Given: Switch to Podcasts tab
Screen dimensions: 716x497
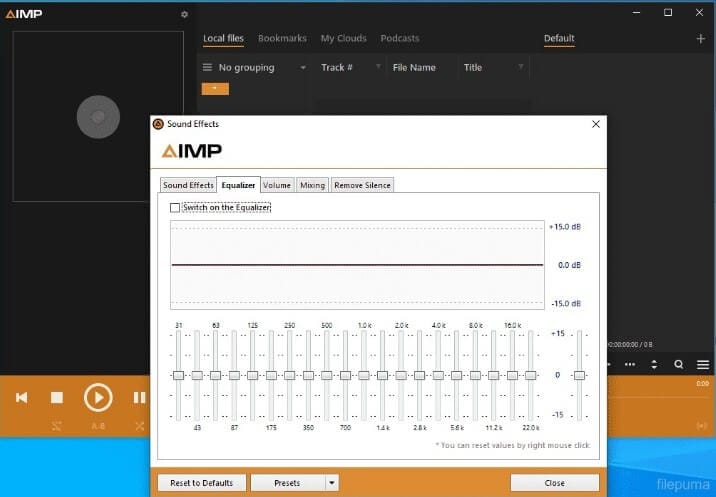Looking at the screenshot, I should pos(400,38).
